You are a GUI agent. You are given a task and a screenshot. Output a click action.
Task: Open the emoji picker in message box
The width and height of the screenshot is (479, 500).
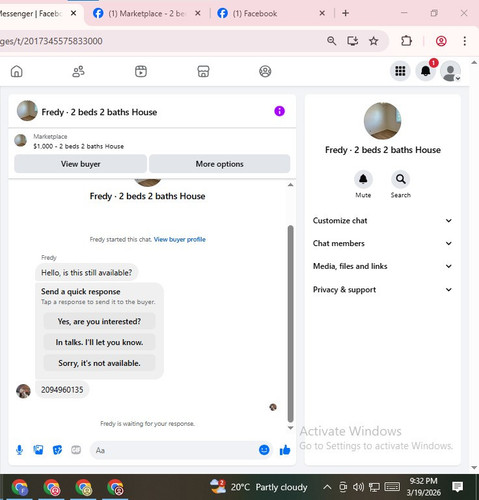(264, 450)
